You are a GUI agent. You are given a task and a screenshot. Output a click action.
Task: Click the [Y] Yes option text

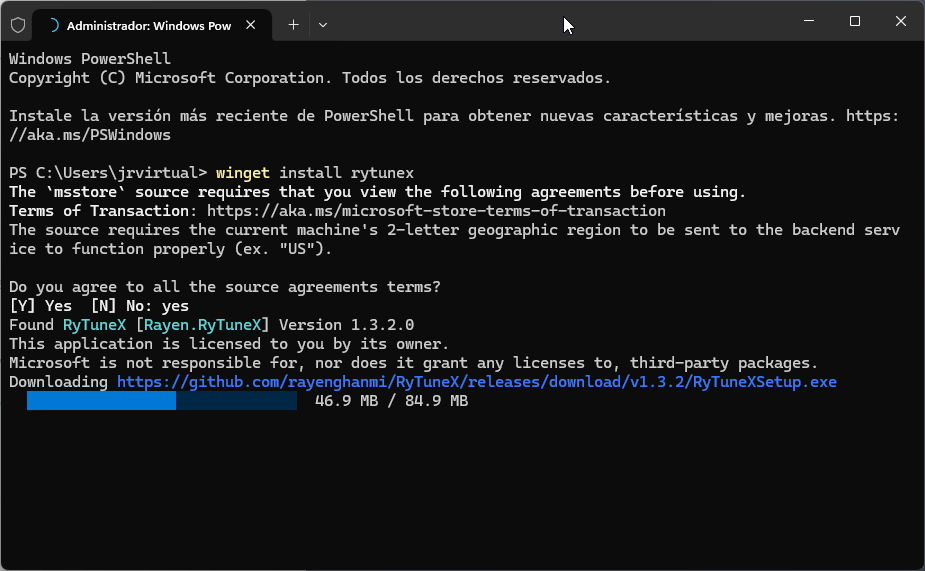point(41,306)
